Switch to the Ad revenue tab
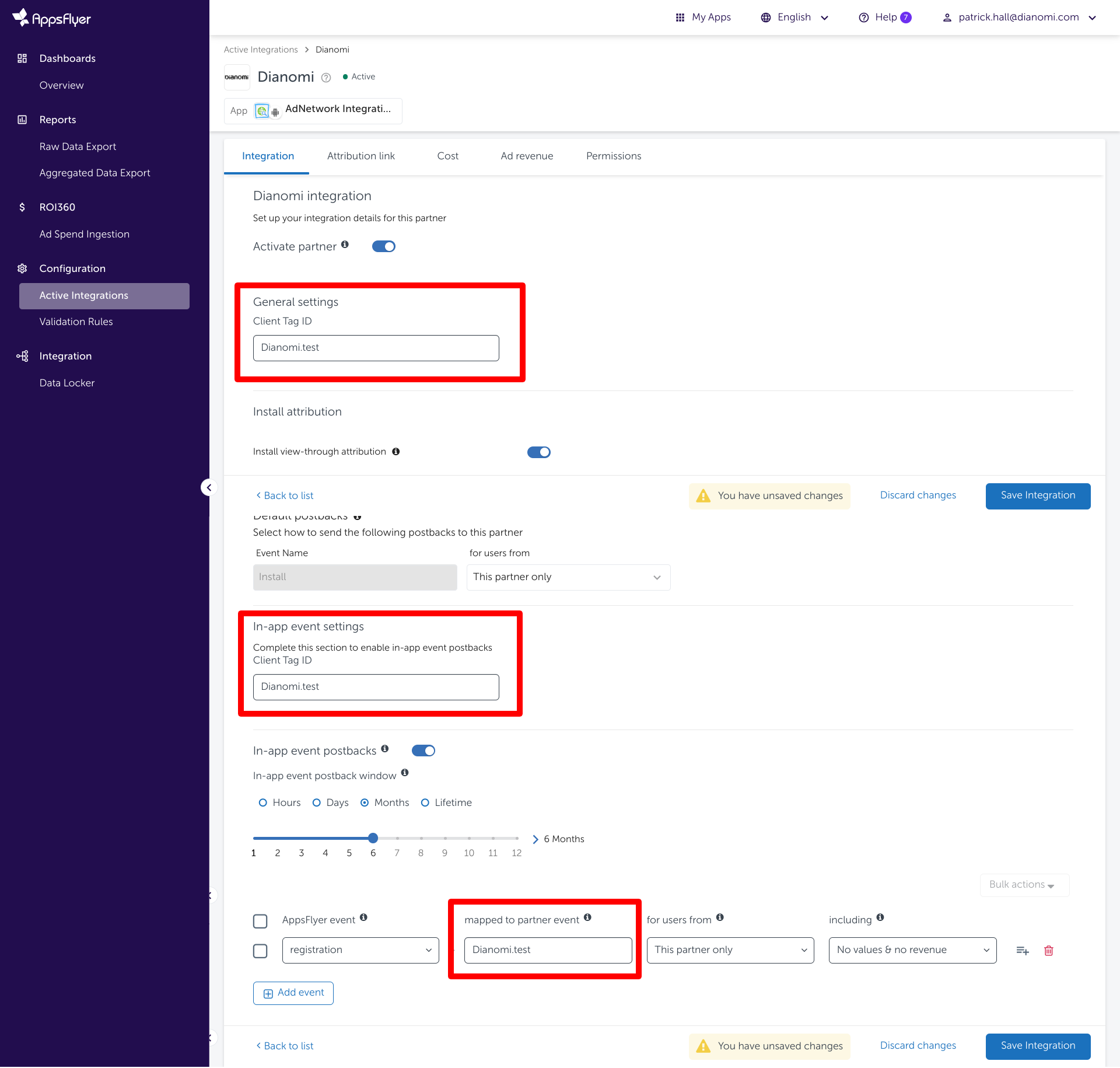 (x=527, y=156)
